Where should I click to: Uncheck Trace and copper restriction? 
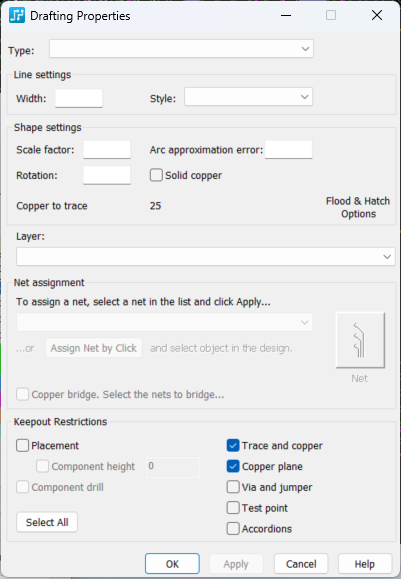(x=233, y=445)
